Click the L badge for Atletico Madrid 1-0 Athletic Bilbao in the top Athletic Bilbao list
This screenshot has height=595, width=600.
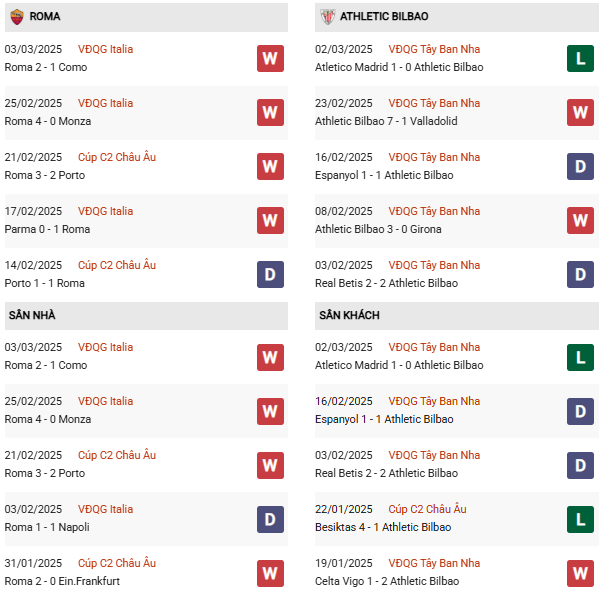pos(580,58)
